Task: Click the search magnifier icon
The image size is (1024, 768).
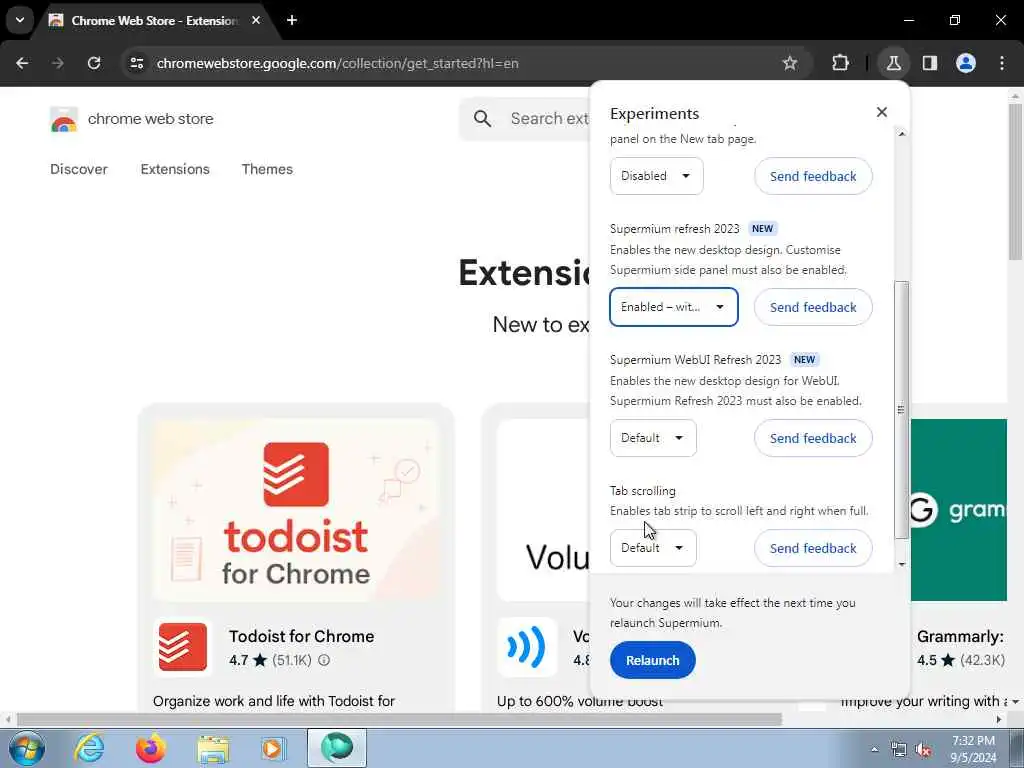Action: click(482, 118)
